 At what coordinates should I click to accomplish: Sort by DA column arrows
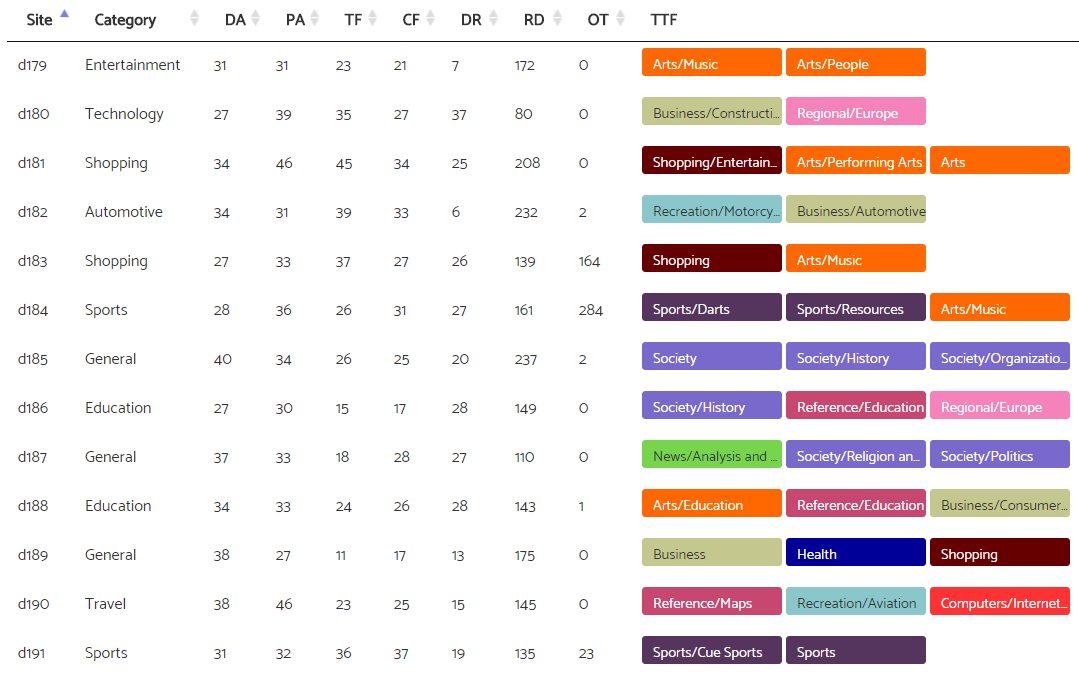pos(256,19)
